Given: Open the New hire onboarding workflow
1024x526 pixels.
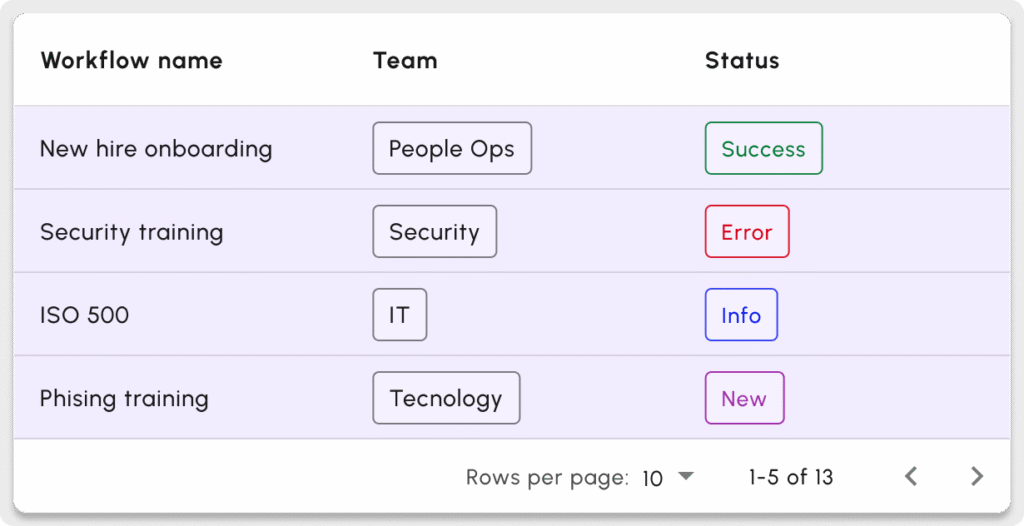Looking at the screenshot, I should (x=156, y=149).
